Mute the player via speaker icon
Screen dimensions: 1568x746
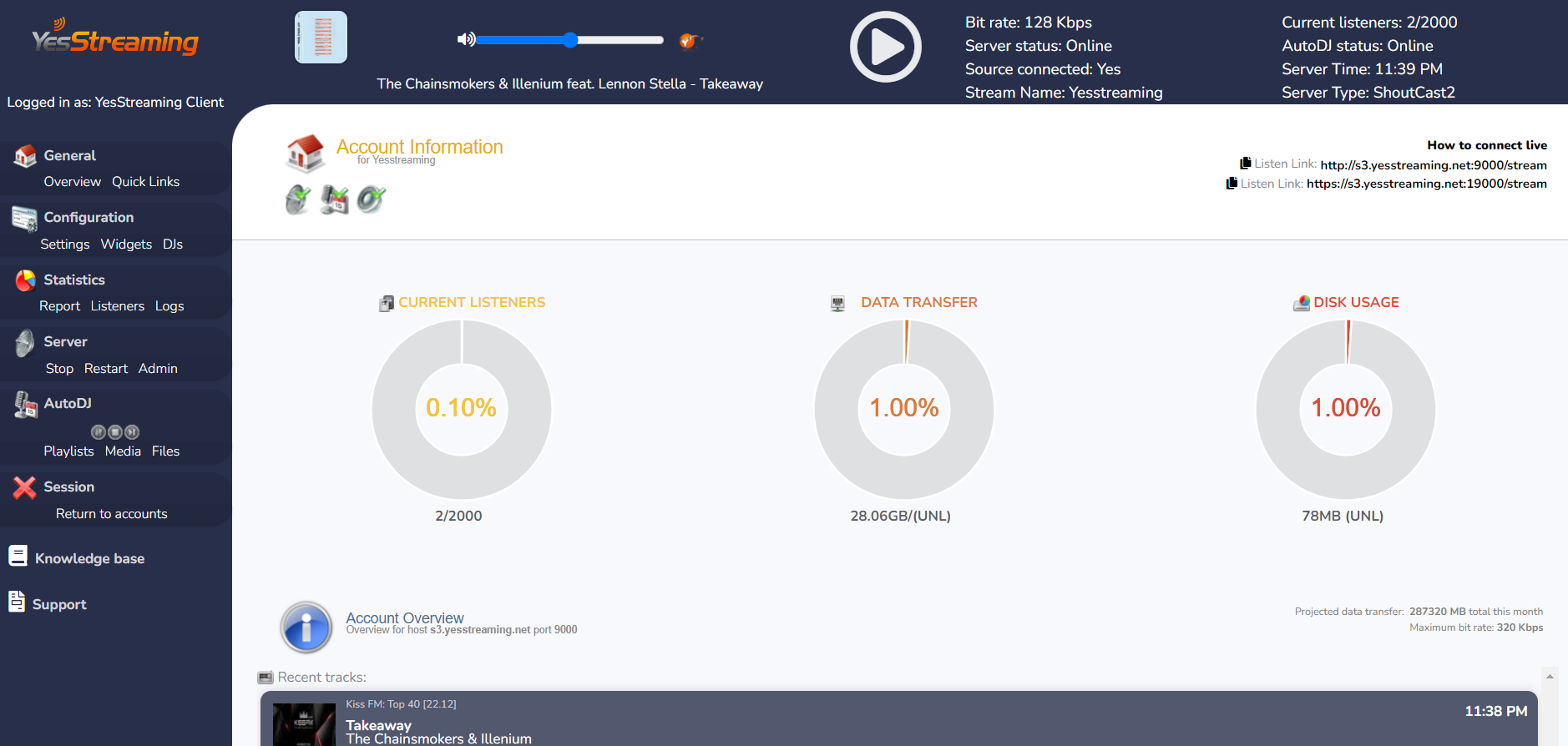466,39
